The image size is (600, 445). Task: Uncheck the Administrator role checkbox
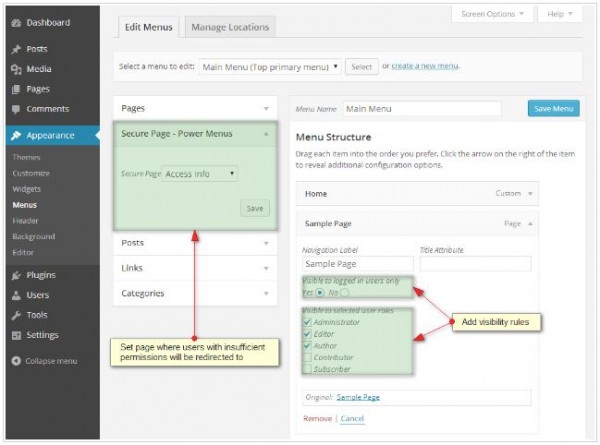click(307, 322)
